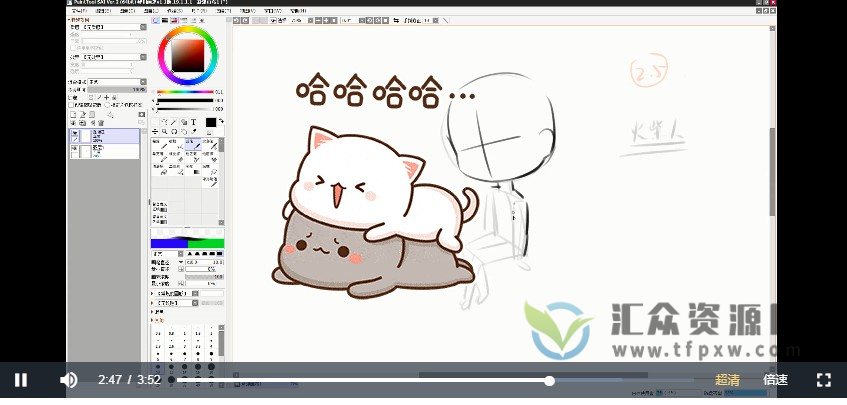Click the redo button in toolbar
Image resolution: width=847 pixels, height=405 pixels.
tap(245, 21)
